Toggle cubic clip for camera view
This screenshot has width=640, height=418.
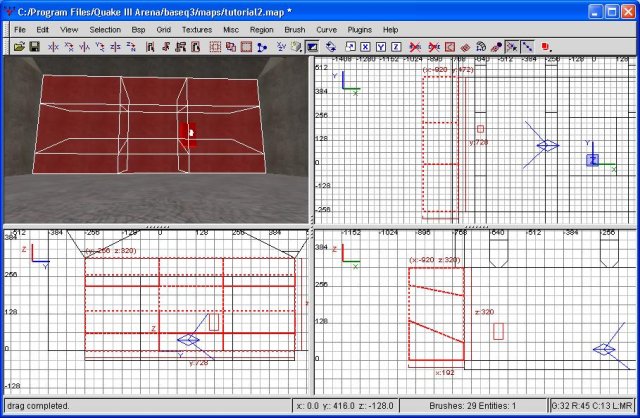pos(312,47)
